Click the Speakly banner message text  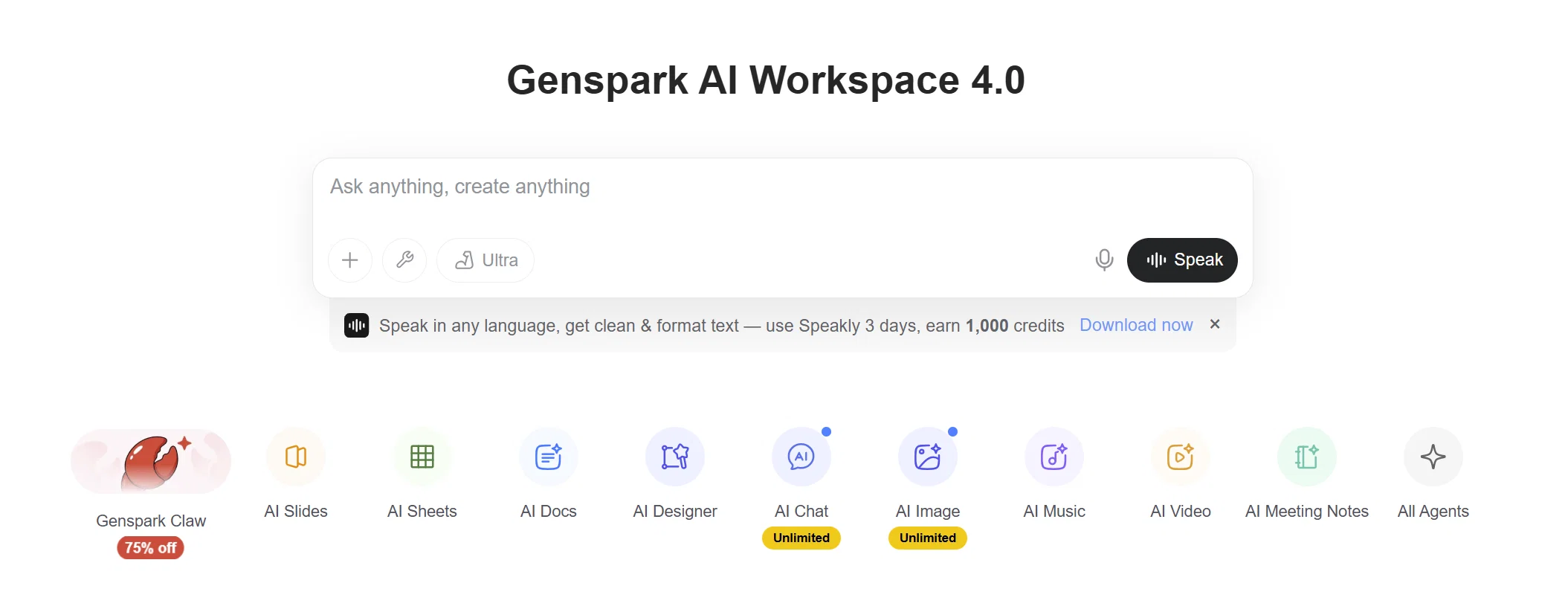pos(722,326)
